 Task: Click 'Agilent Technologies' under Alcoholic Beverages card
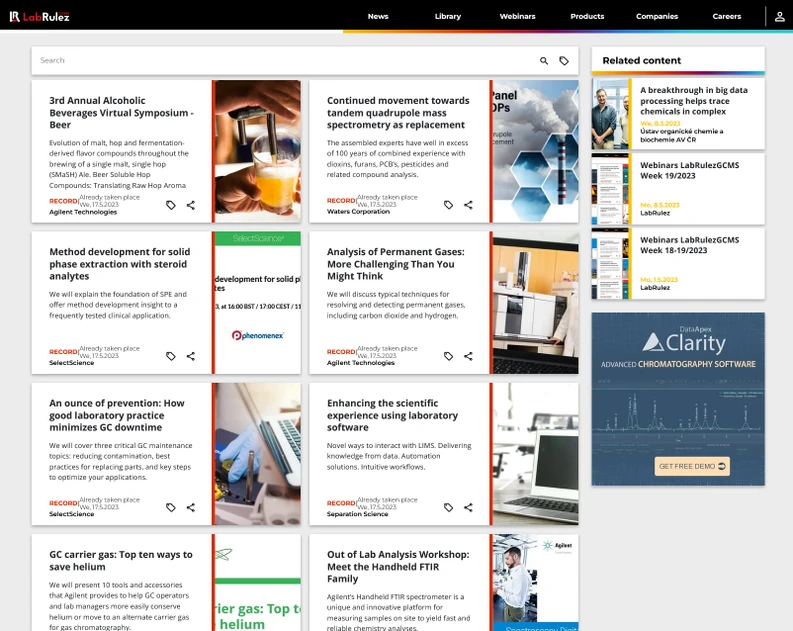click(83, 212)
